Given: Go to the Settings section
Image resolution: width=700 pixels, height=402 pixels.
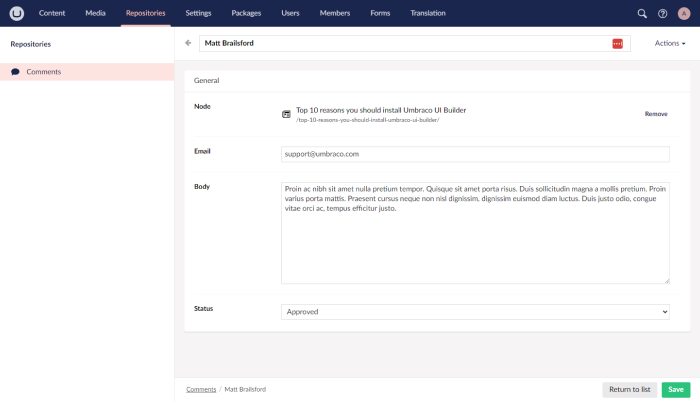Looking at the screenshot, I should click(198, 13).
